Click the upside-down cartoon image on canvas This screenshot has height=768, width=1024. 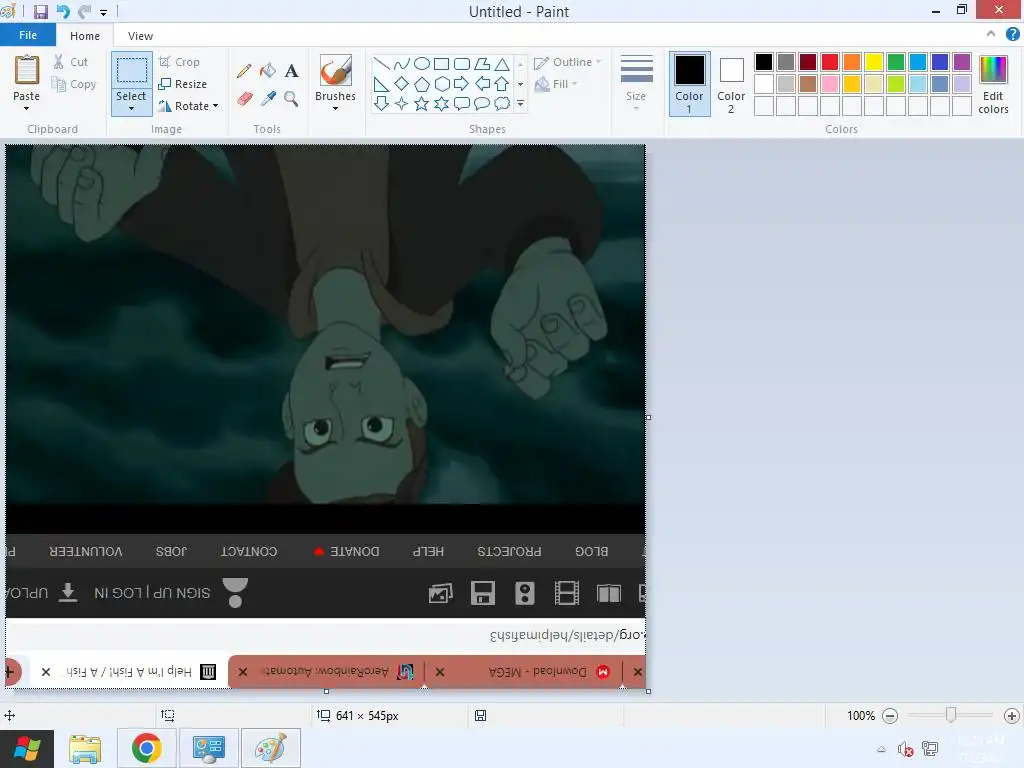click(x=325, y=325)
